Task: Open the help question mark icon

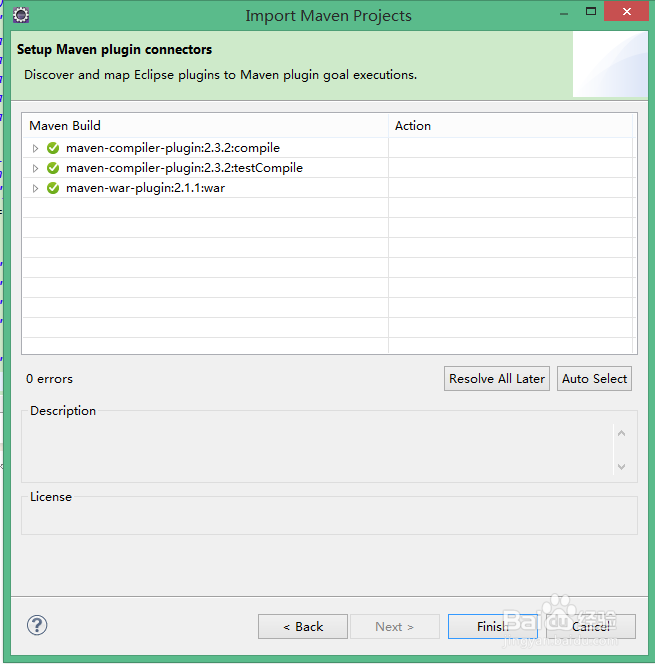Action: [37, 625]
